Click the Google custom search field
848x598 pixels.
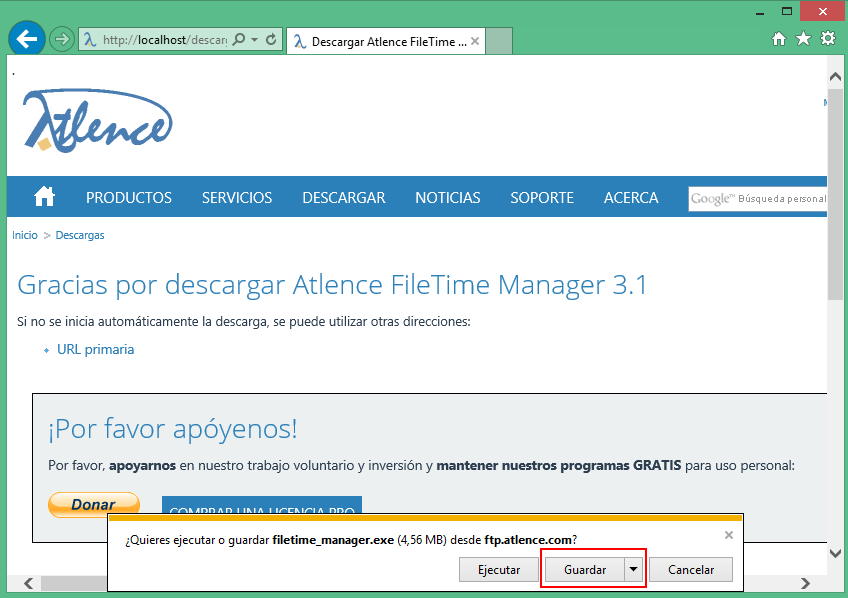(x=758, y=198)
